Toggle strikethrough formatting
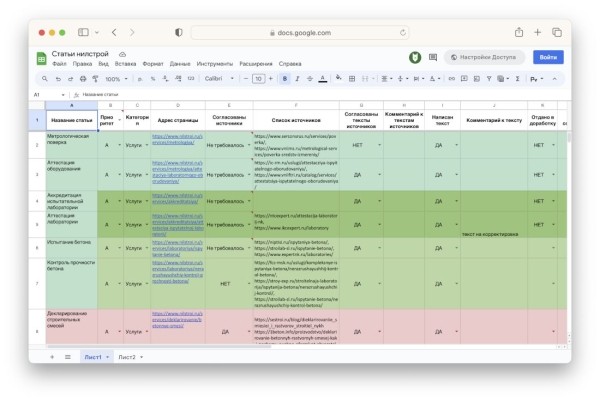Screen dimensions: 600x401 (x=308, y=78)
